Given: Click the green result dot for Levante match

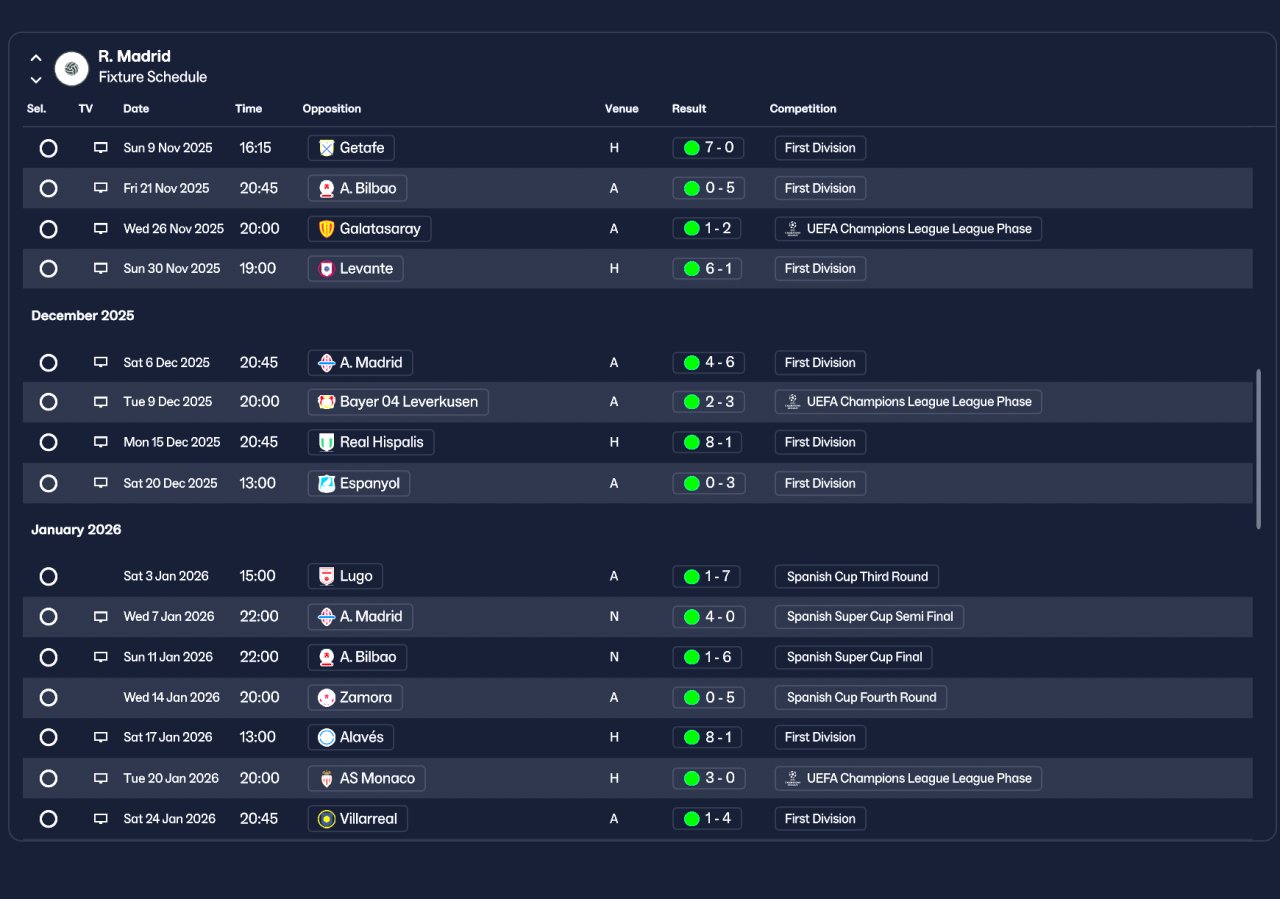Looking at the screenshot, I should tap(691, 269).
